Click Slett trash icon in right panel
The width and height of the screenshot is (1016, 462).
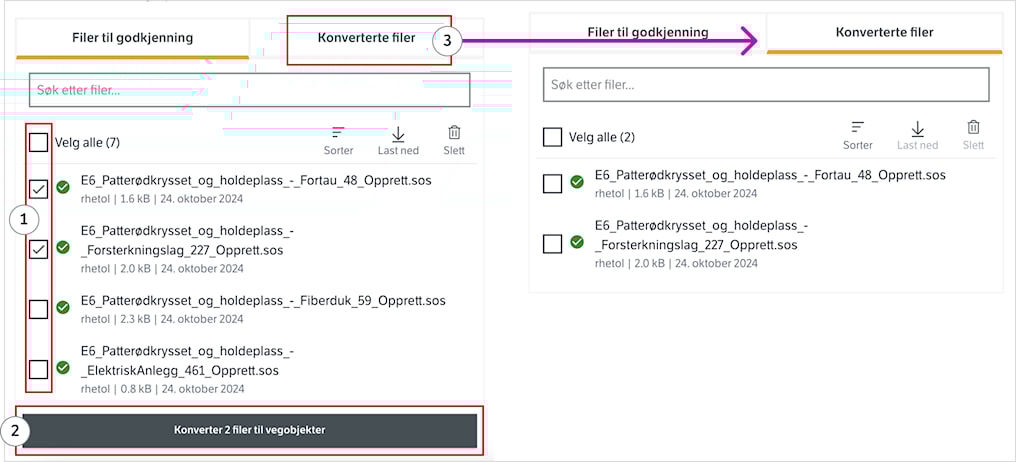[x=973, y=127]
